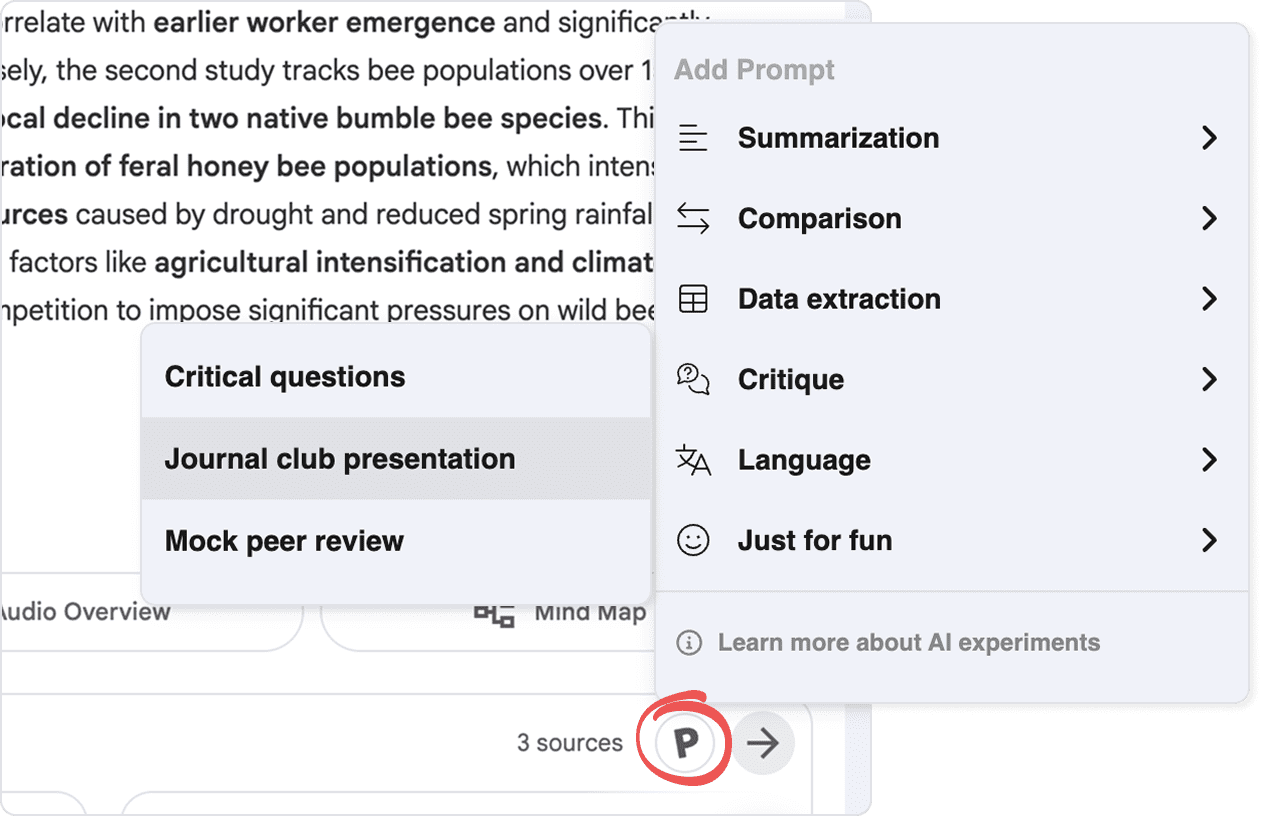The width and height of the screenshot is (1262, 816).
Task: Click the Mind Map diagram icon
Action: point(494,613)
